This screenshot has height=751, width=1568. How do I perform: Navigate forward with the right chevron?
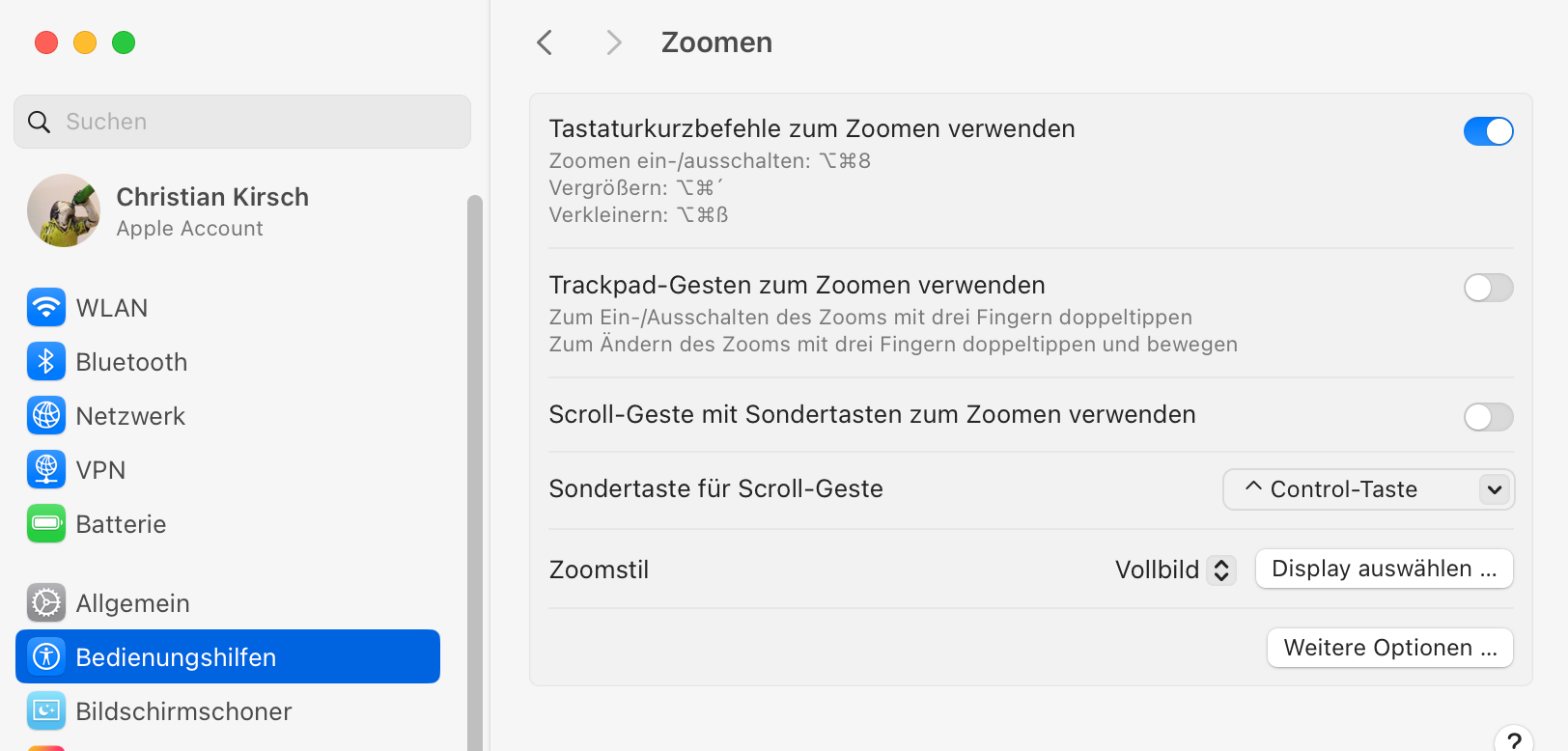pyautogui.click(x=613, y=42)
